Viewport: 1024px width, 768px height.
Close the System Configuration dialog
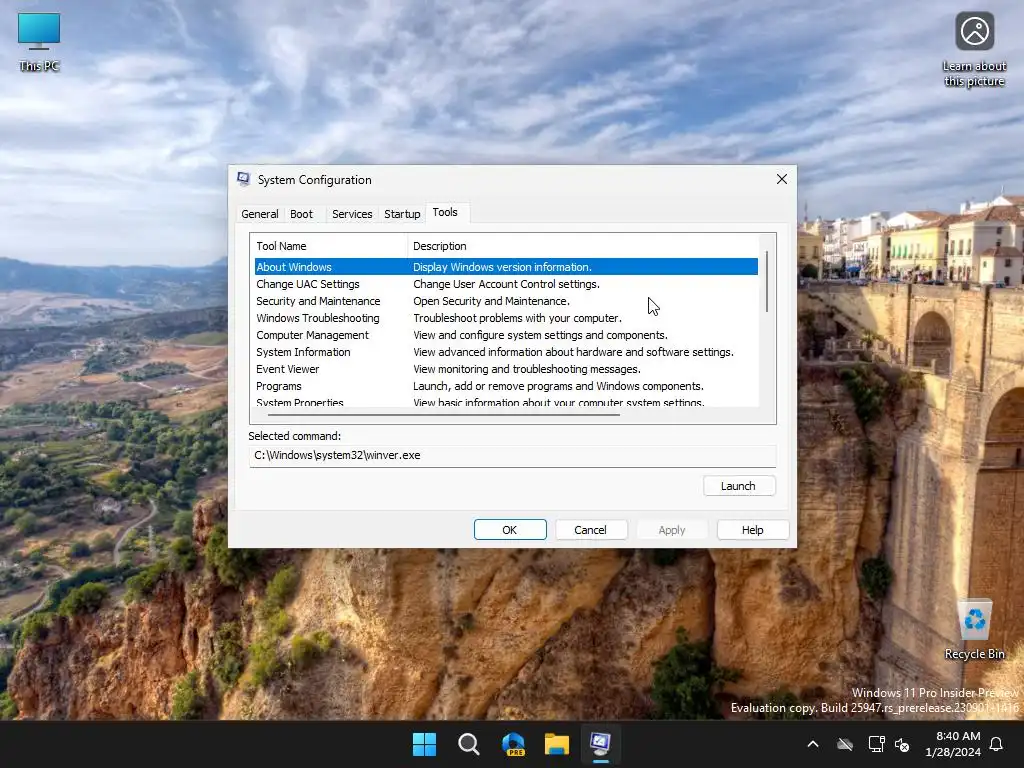pyautogui.click(x=782, y=179)
